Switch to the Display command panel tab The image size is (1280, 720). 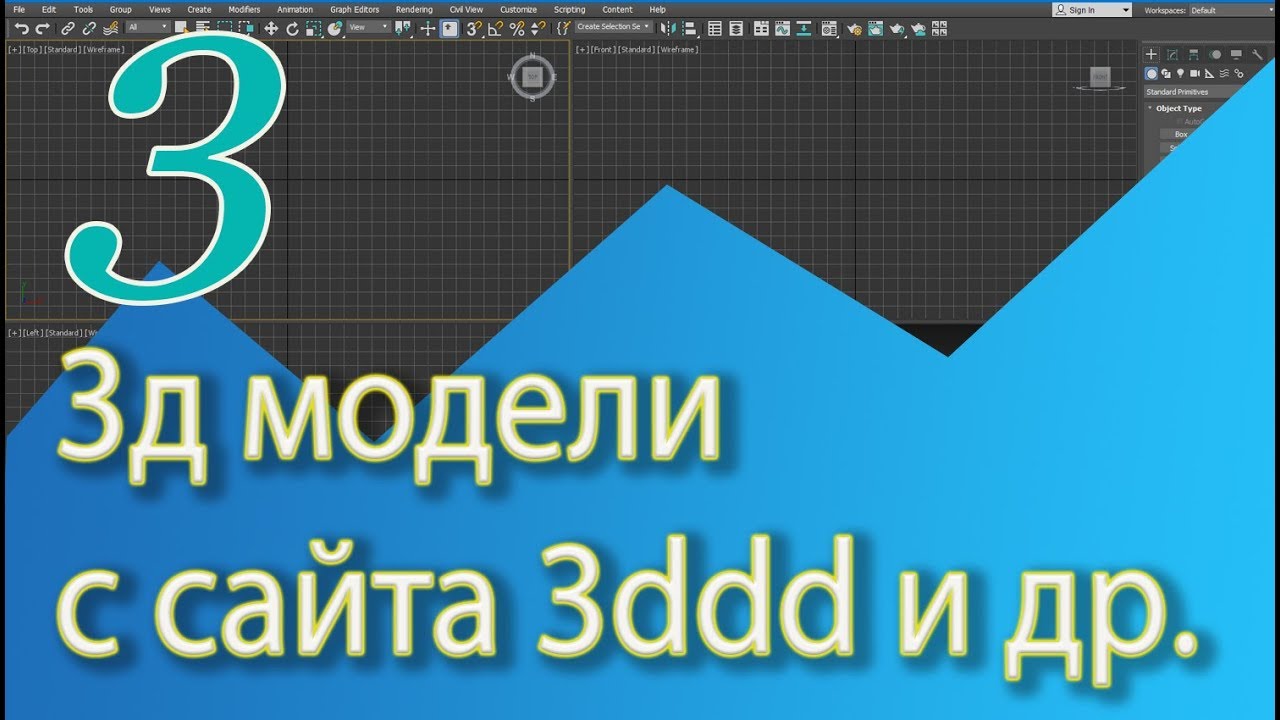[x=1236, y=55]
